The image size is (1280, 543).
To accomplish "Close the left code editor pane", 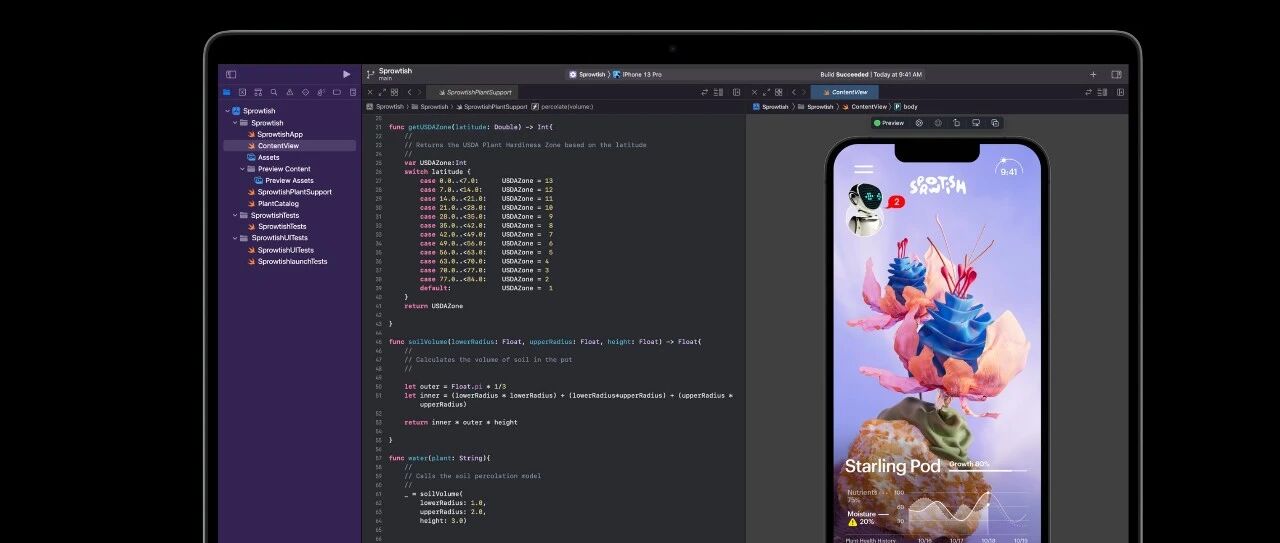I will [370, 92].
